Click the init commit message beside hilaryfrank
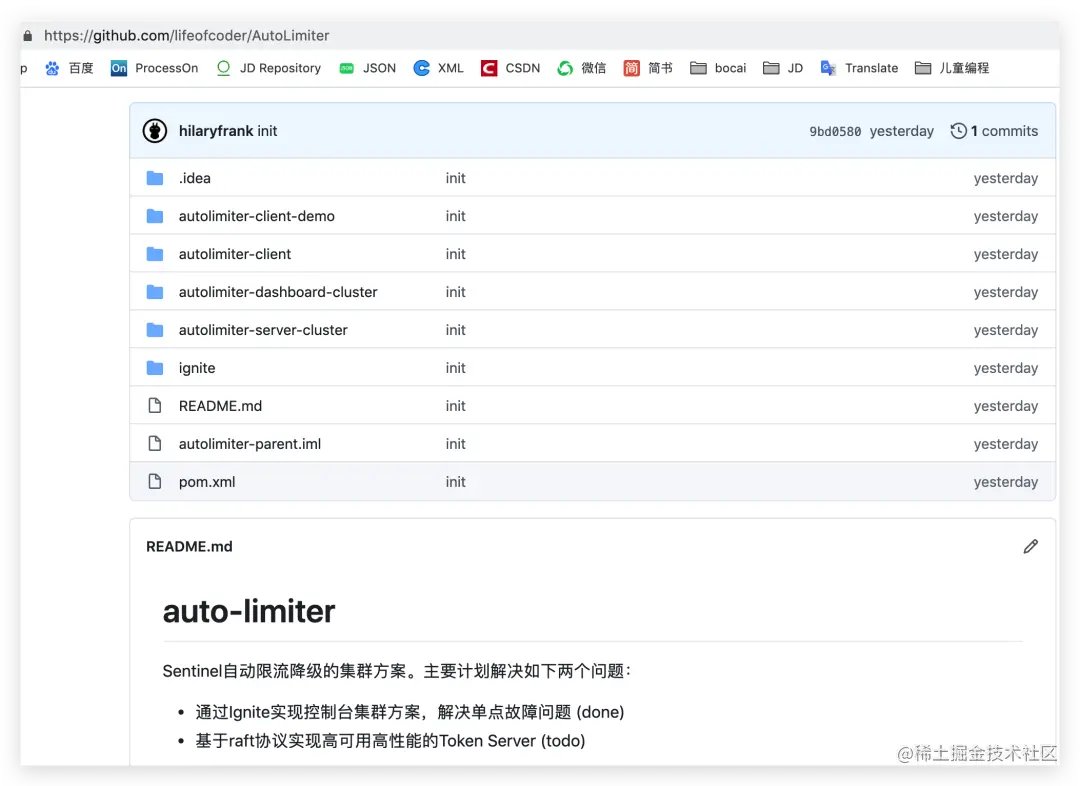Screen dimensions: 1080x786 267,131
